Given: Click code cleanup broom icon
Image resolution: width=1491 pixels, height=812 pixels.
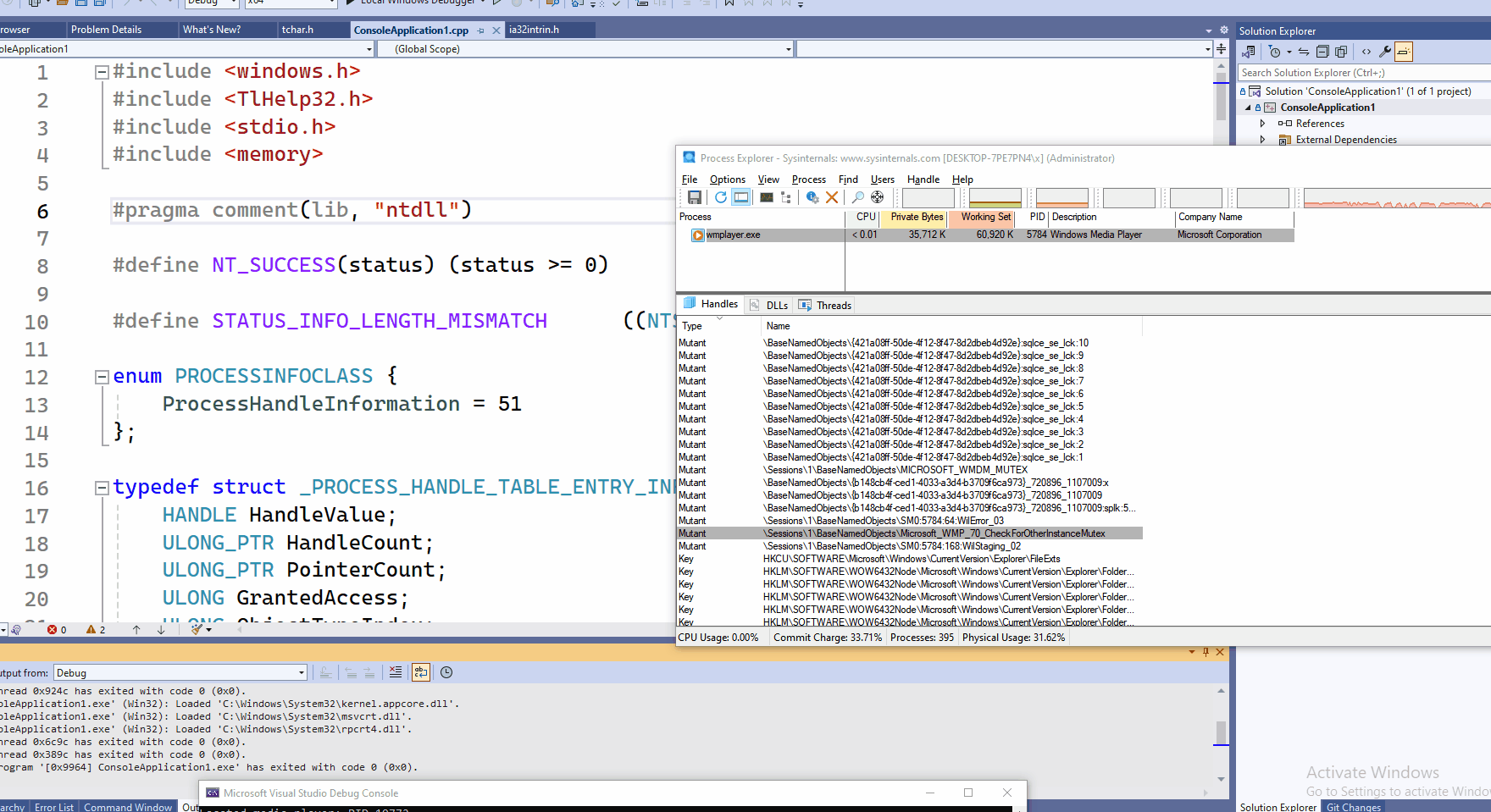Looking at the screenshot, I should [x=197, y=629].
